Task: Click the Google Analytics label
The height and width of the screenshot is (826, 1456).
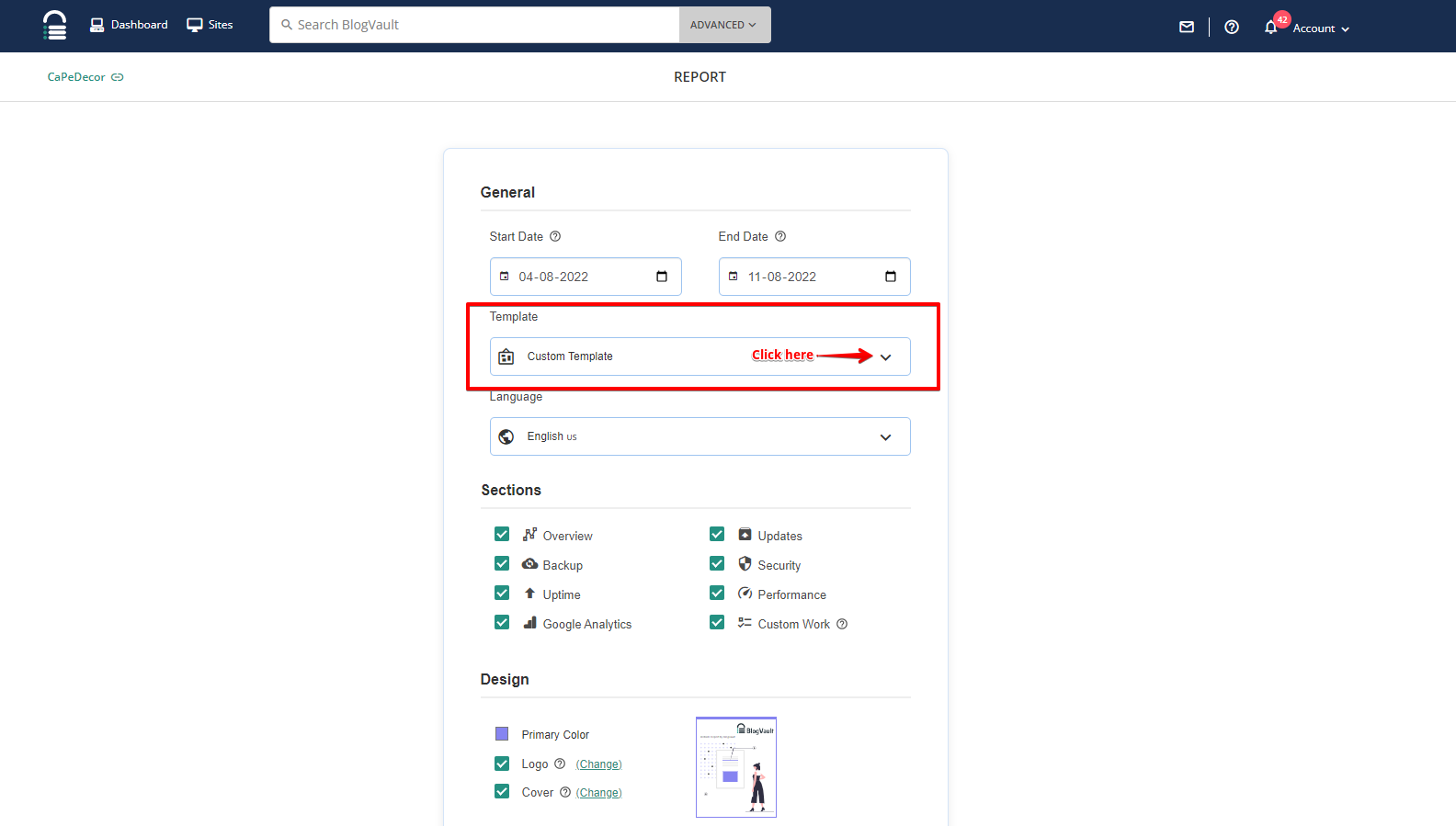Action: pyautogui.click(x=587, y=624)
